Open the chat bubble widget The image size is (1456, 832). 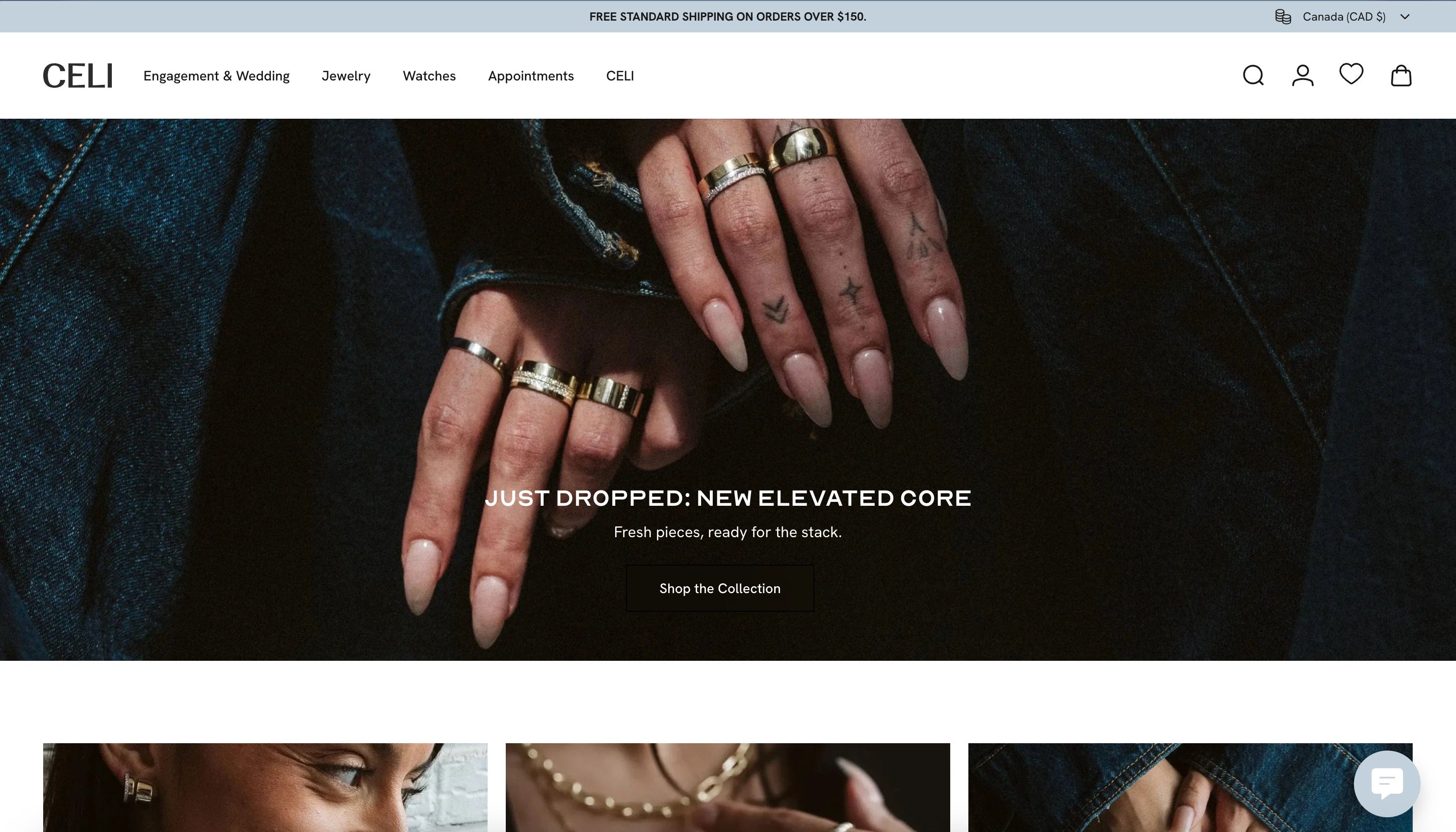coord(1387,783)
